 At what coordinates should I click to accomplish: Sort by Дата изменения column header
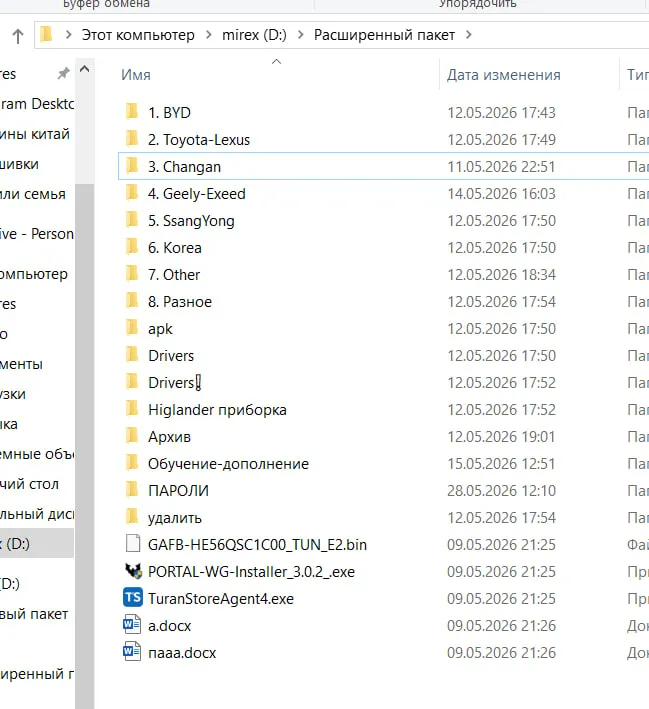[x=504, y=75]
